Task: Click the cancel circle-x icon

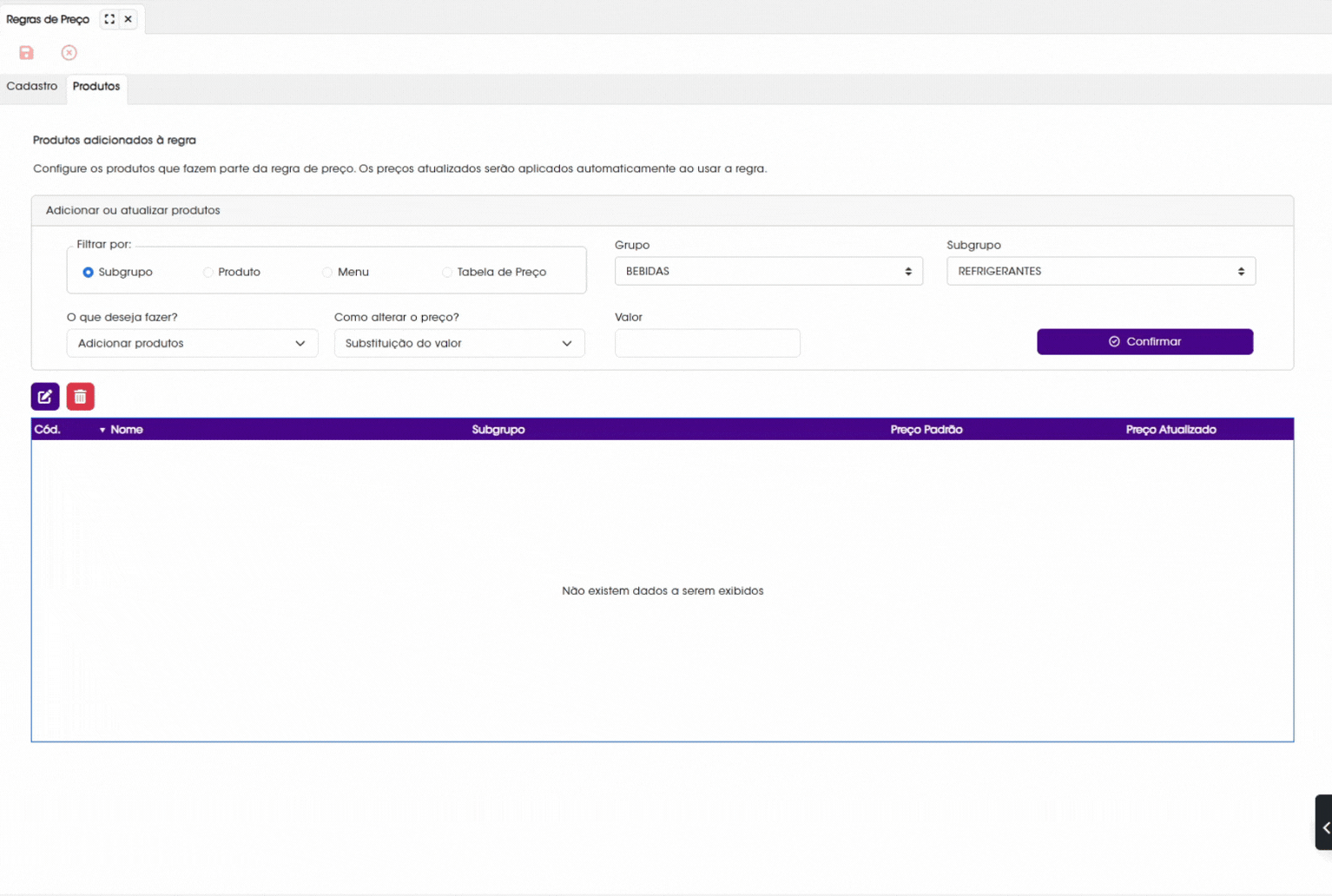Action: [x=69, y=53]
